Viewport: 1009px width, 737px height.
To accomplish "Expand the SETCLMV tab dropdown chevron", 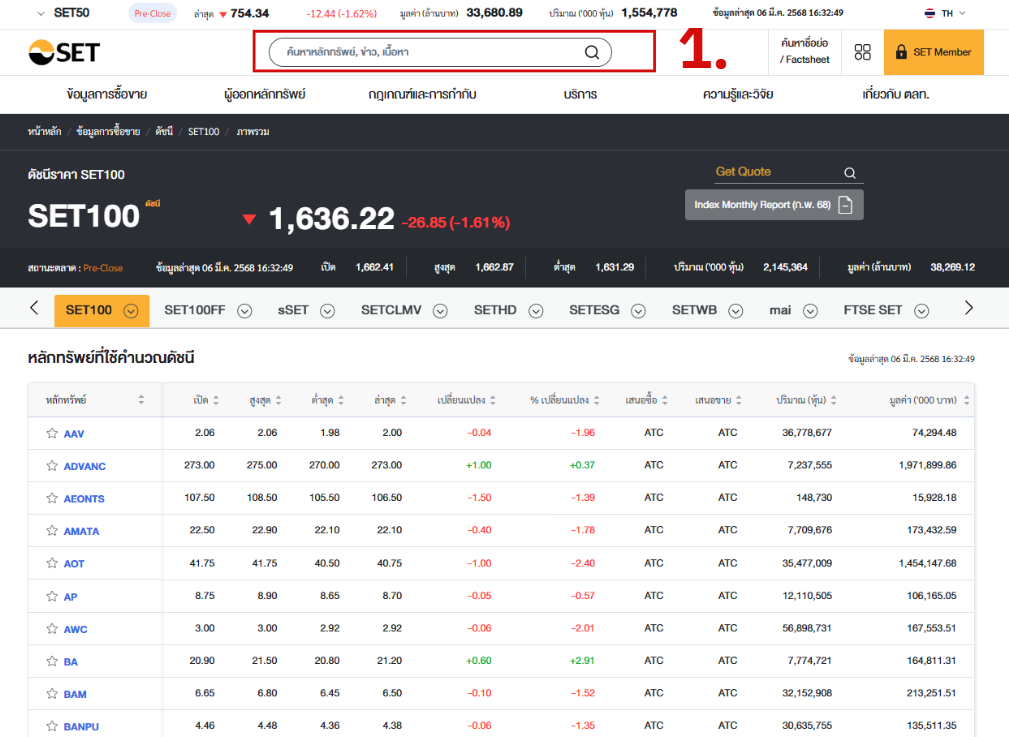I will pos(440,312).
